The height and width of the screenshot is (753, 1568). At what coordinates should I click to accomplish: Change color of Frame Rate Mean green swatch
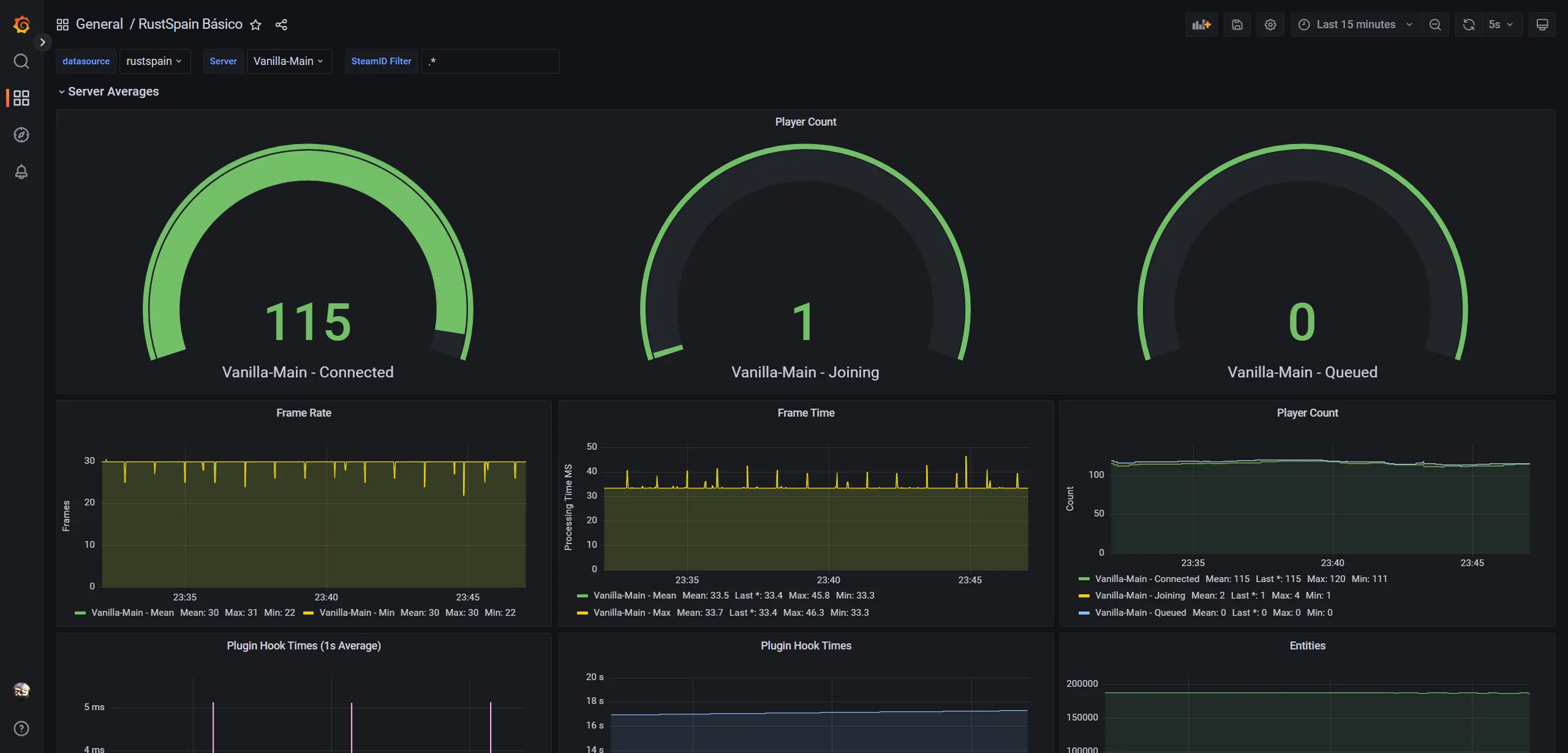click(80, 613)
